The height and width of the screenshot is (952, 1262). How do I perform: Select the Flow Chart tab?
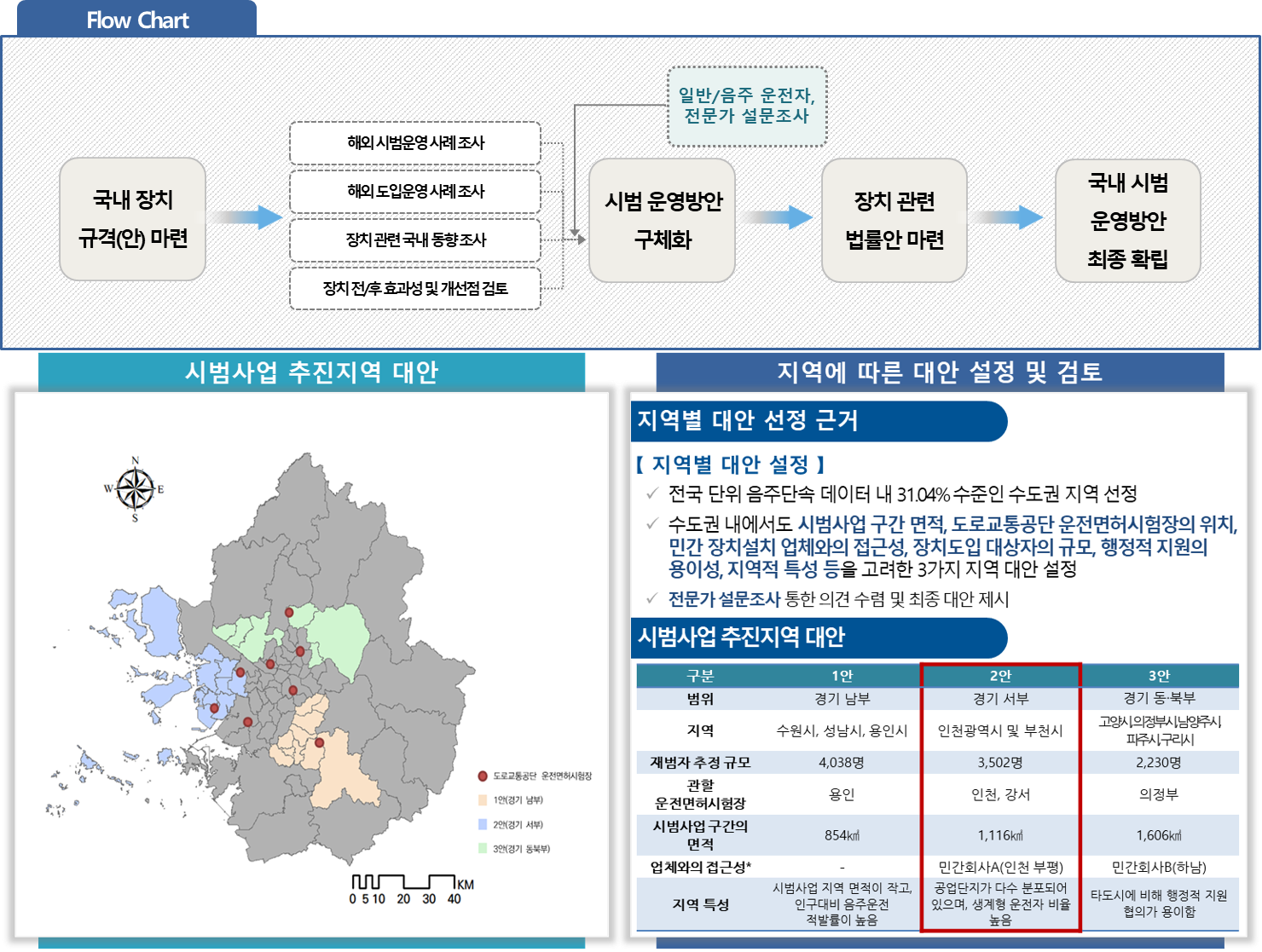pos(137,20)
